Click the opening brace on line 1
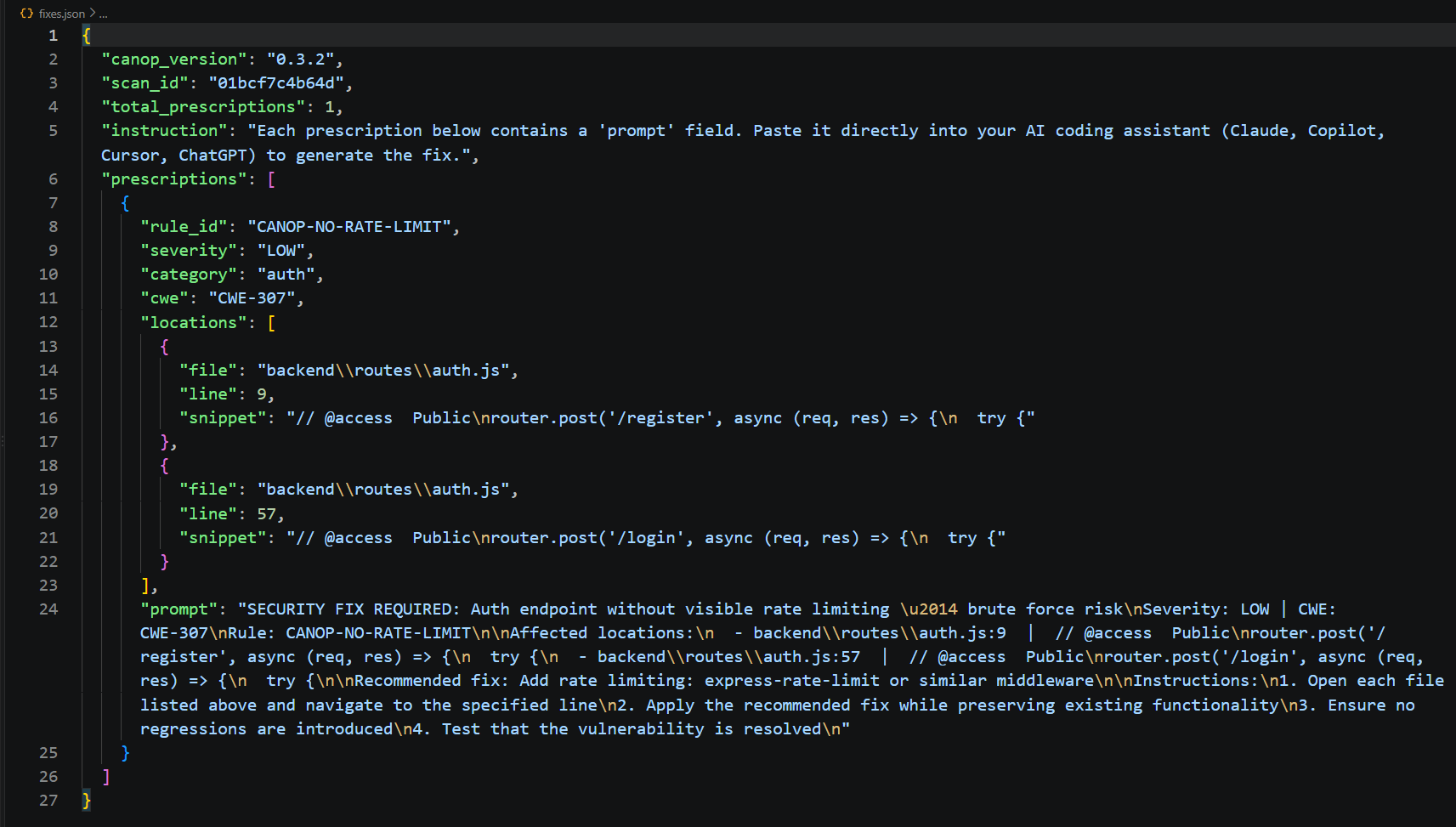The height and width of the screenshot is (827, 1456). [86, 36]
